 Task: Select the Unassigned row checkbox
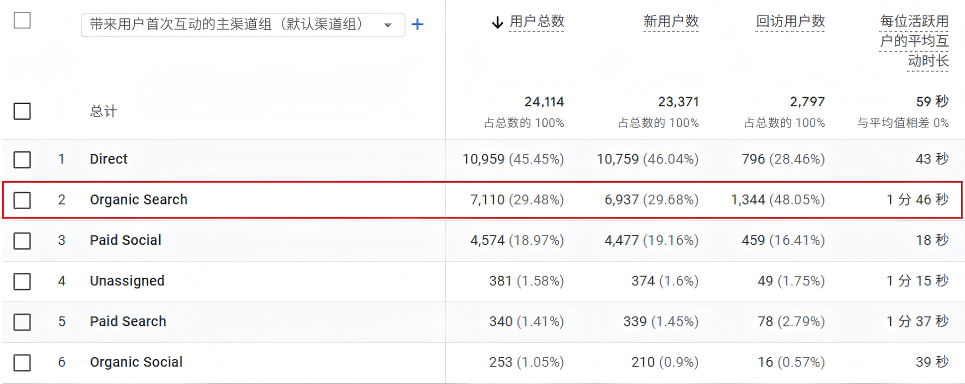(x=22, y=281)
